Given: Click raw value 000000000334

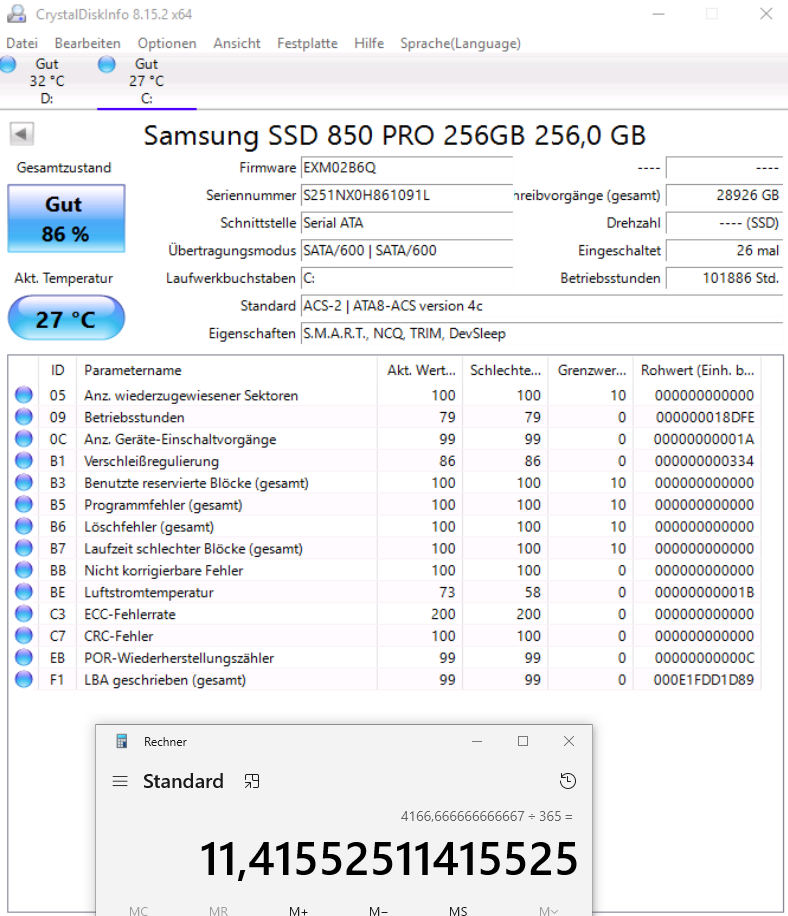Looking at the screenshot, I should [704, 462].
